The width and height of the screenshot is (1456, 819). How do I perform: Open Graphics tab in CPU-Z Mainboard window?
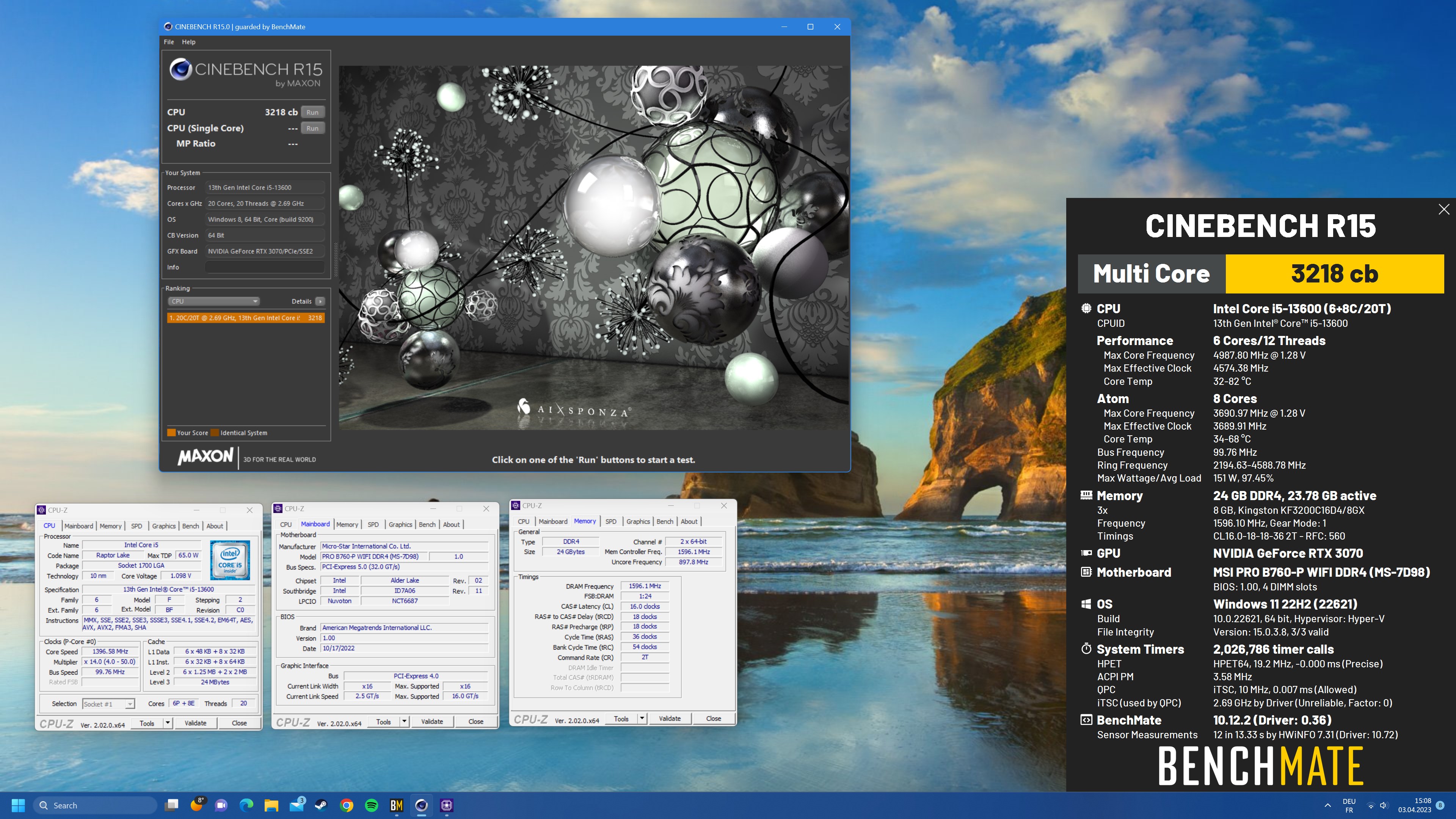tap(400, 524)
